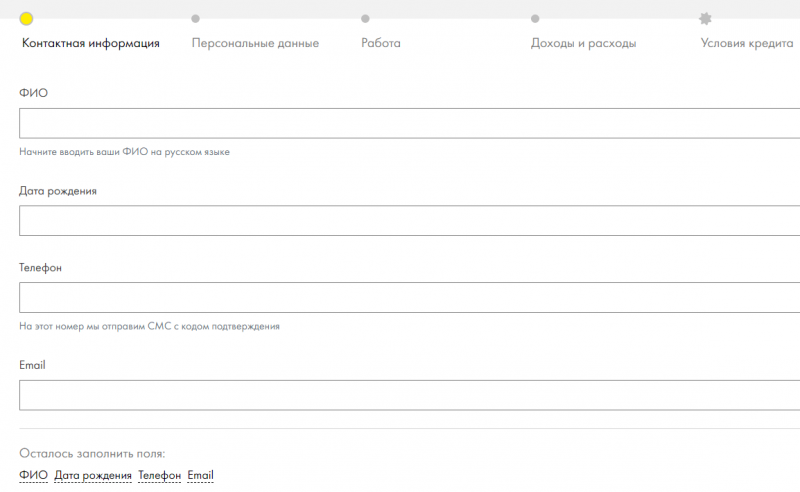The height and width of the screenshot is (492, 800).
Task: Jump to Телефон via bottom link
Action: (159, 476)
